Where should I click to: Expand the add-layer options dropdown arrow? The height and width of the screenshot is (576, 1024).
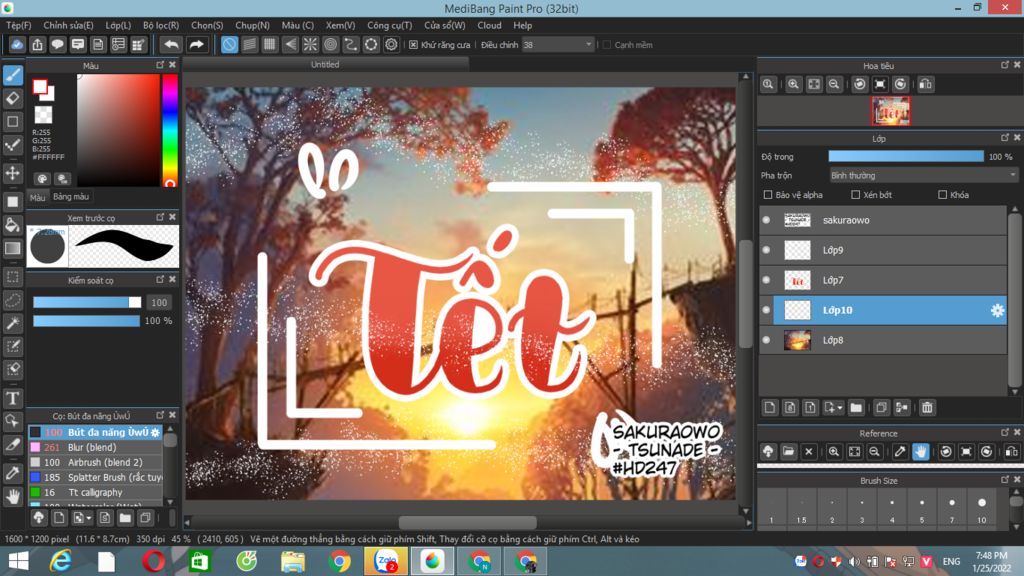point(840,408)
